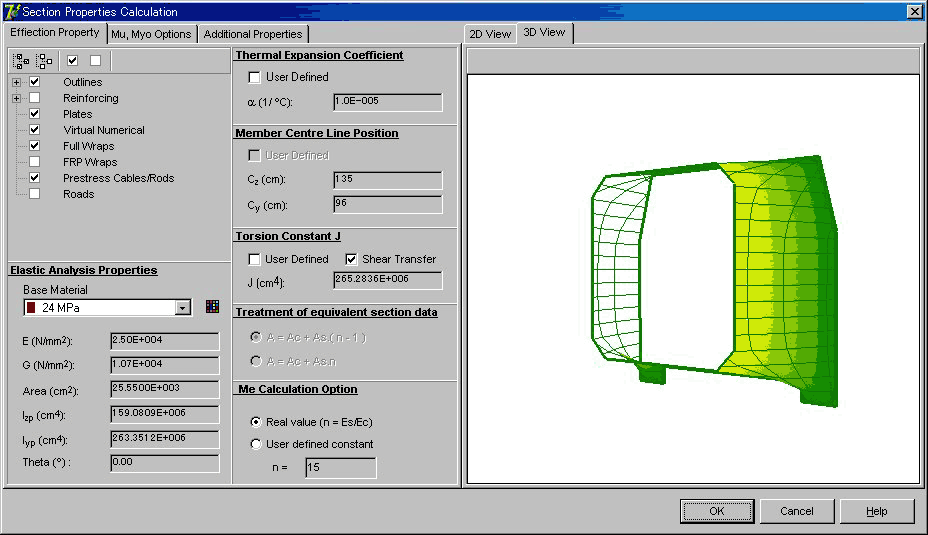
Task: Select the Outlines tree label
Action: [x=82, y=82]
